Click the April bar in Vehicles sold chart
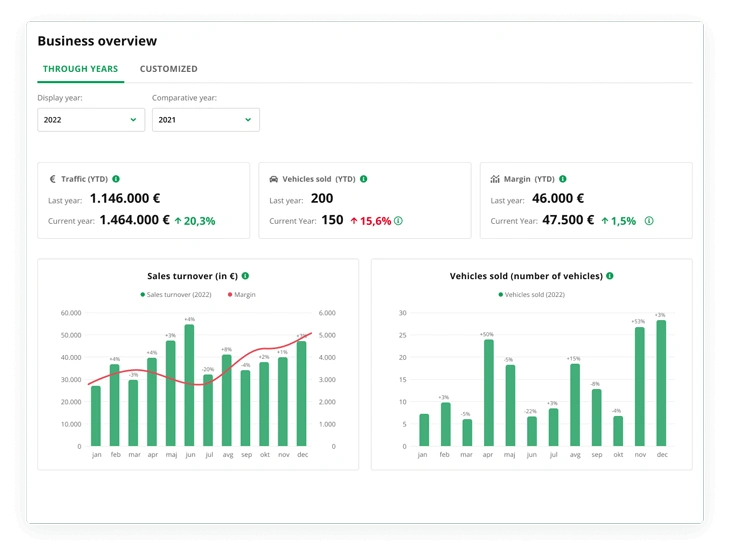The image size is (729, 554). point(489,393)
